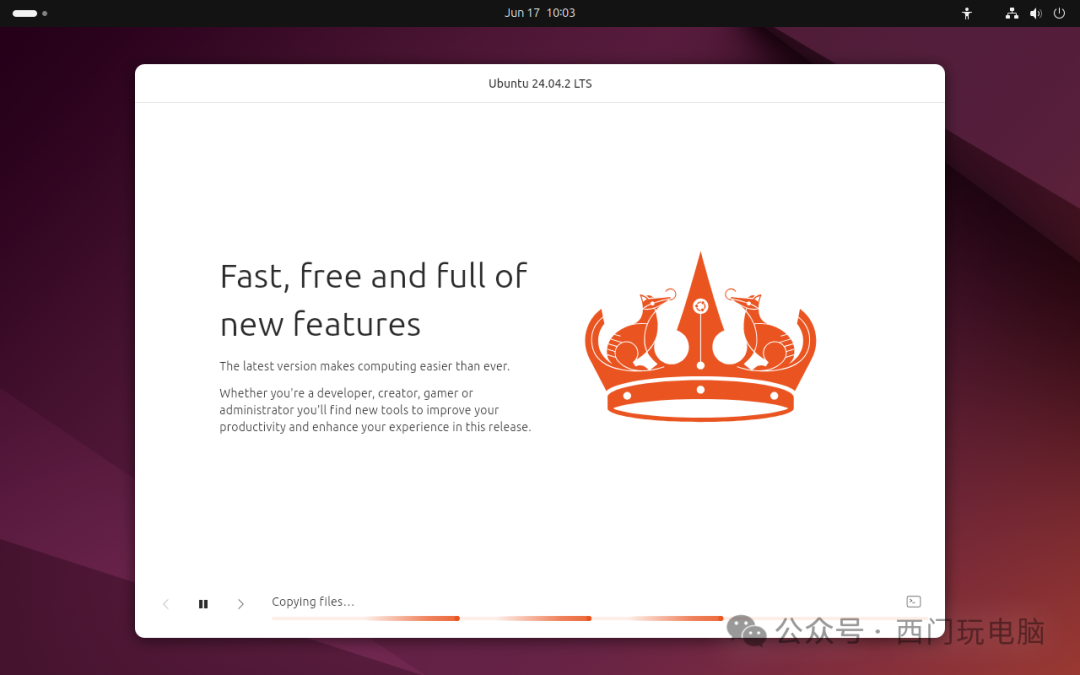The image size is (1080, 675).
Task: Click the orange crown illustration
Action: tap(700, 337)
